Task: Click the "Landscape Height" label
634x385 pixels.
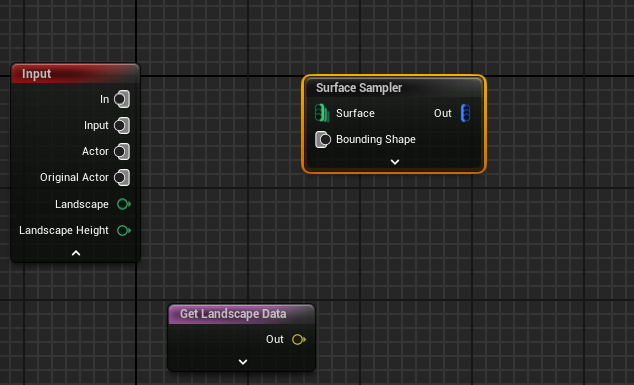Action: [64, 230]
